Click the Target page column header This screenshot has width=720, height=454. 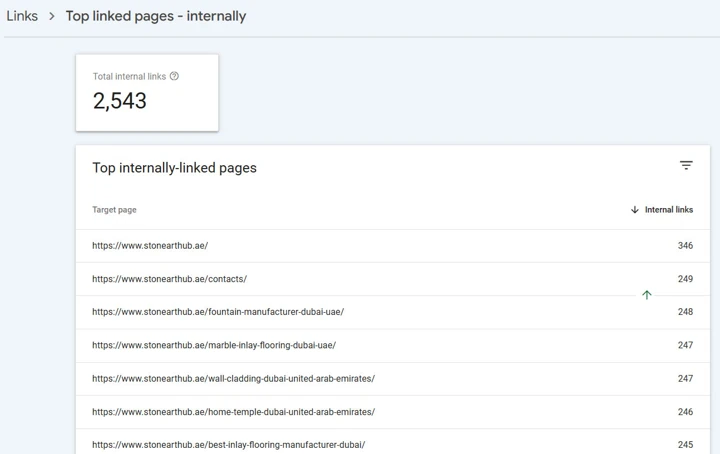(114, 210)
